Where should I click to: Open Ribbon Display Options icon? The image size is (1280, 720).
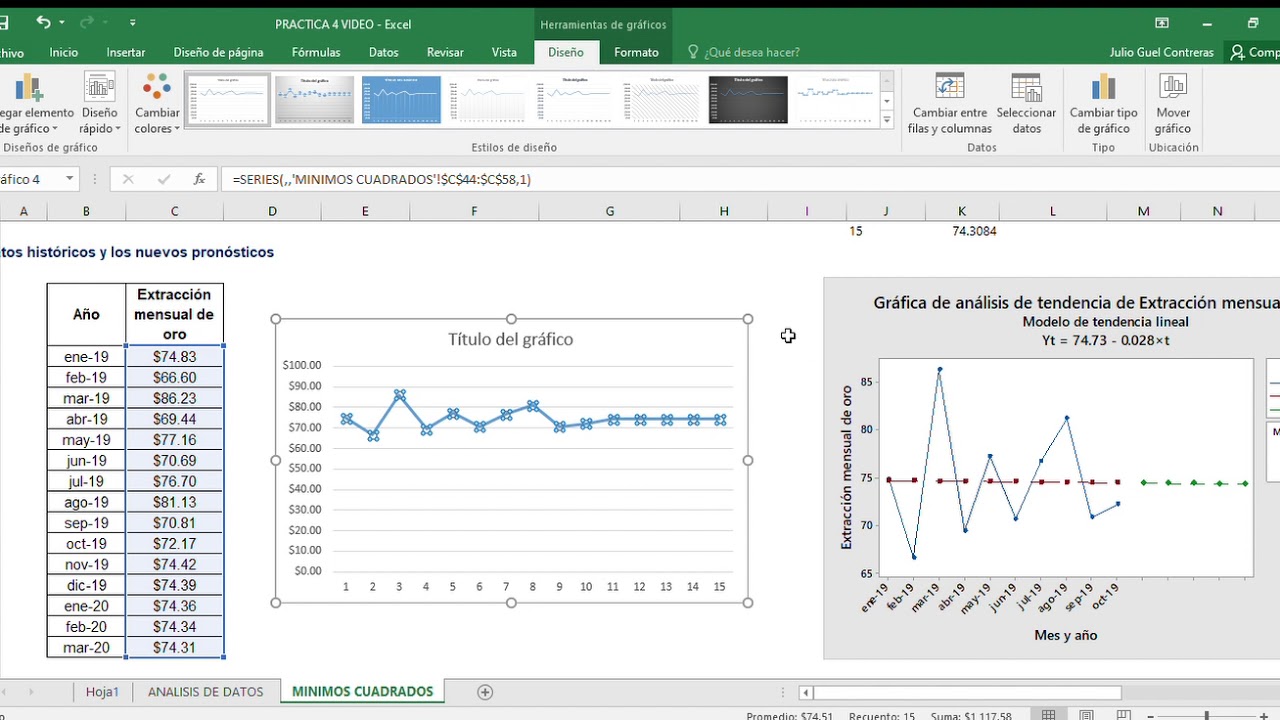[x=1162, y=23]
